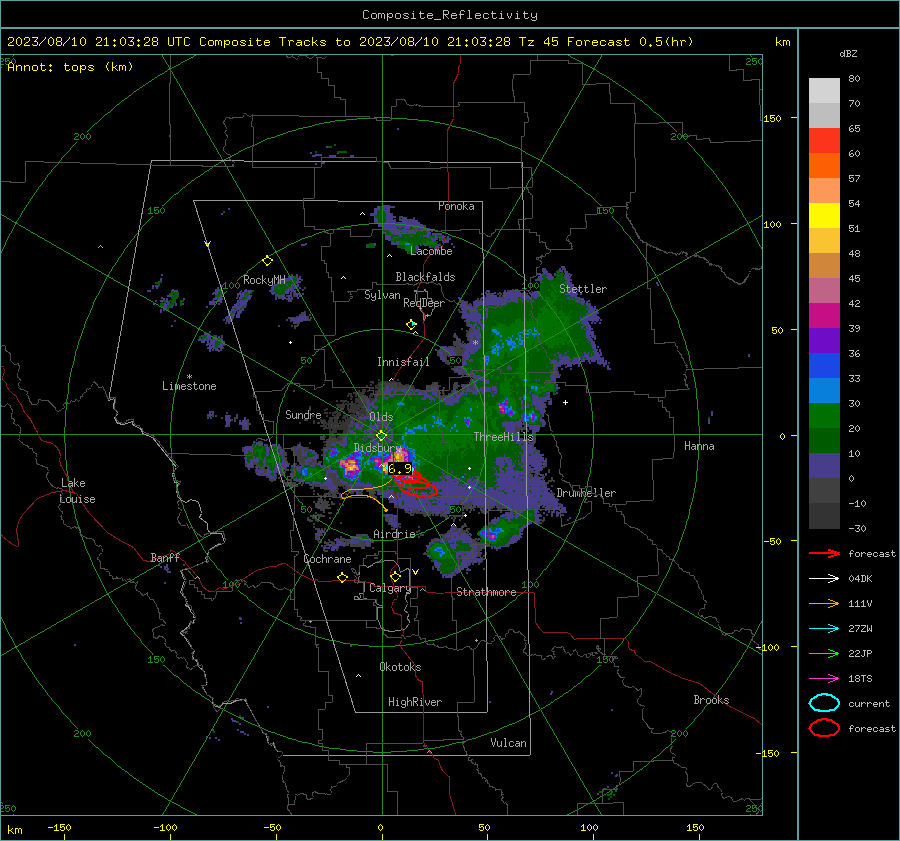Click the white 04DK arrow legend icon
Screen dimensions: 900x841
[x=824, y=579]
